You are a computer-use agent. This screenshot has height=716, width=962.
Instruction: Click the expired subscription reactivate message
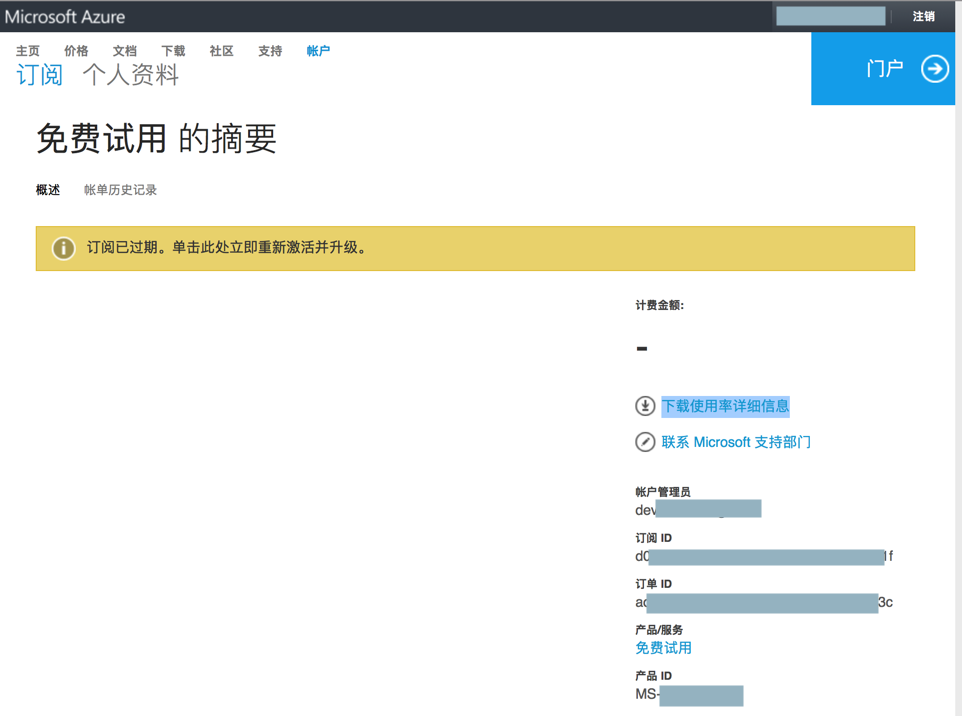coord(226,248)
